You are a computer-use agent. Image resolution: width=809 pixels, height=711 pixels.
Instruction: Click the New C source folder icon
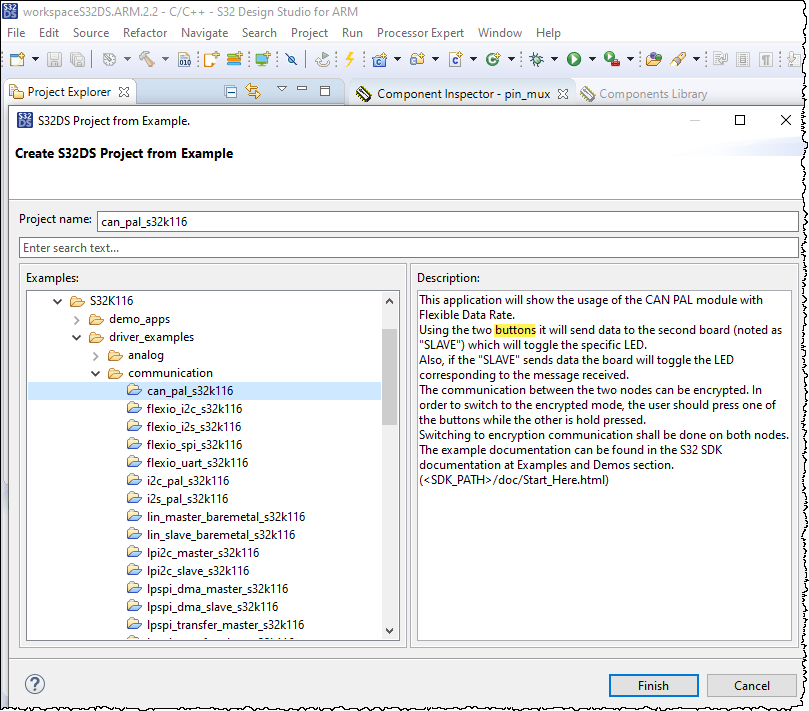[417, 59]
